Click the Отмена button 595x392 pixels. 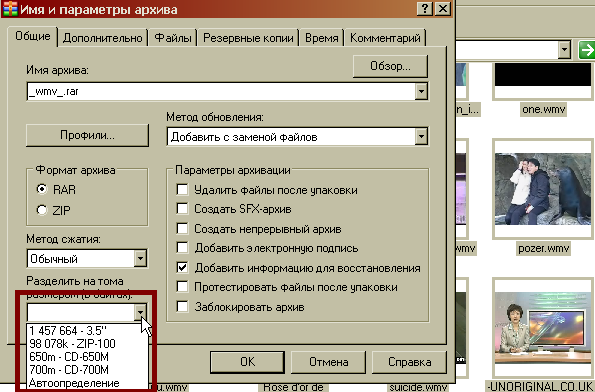(328, 362)
